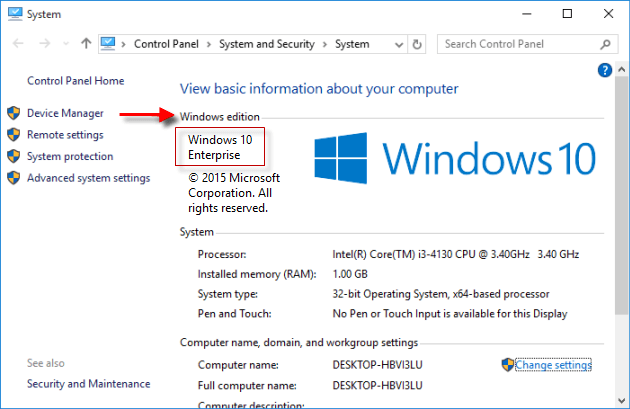Click the Back navigation arrow
The width and height of the screenshot is (630, 409).
[x=17, y=44]
